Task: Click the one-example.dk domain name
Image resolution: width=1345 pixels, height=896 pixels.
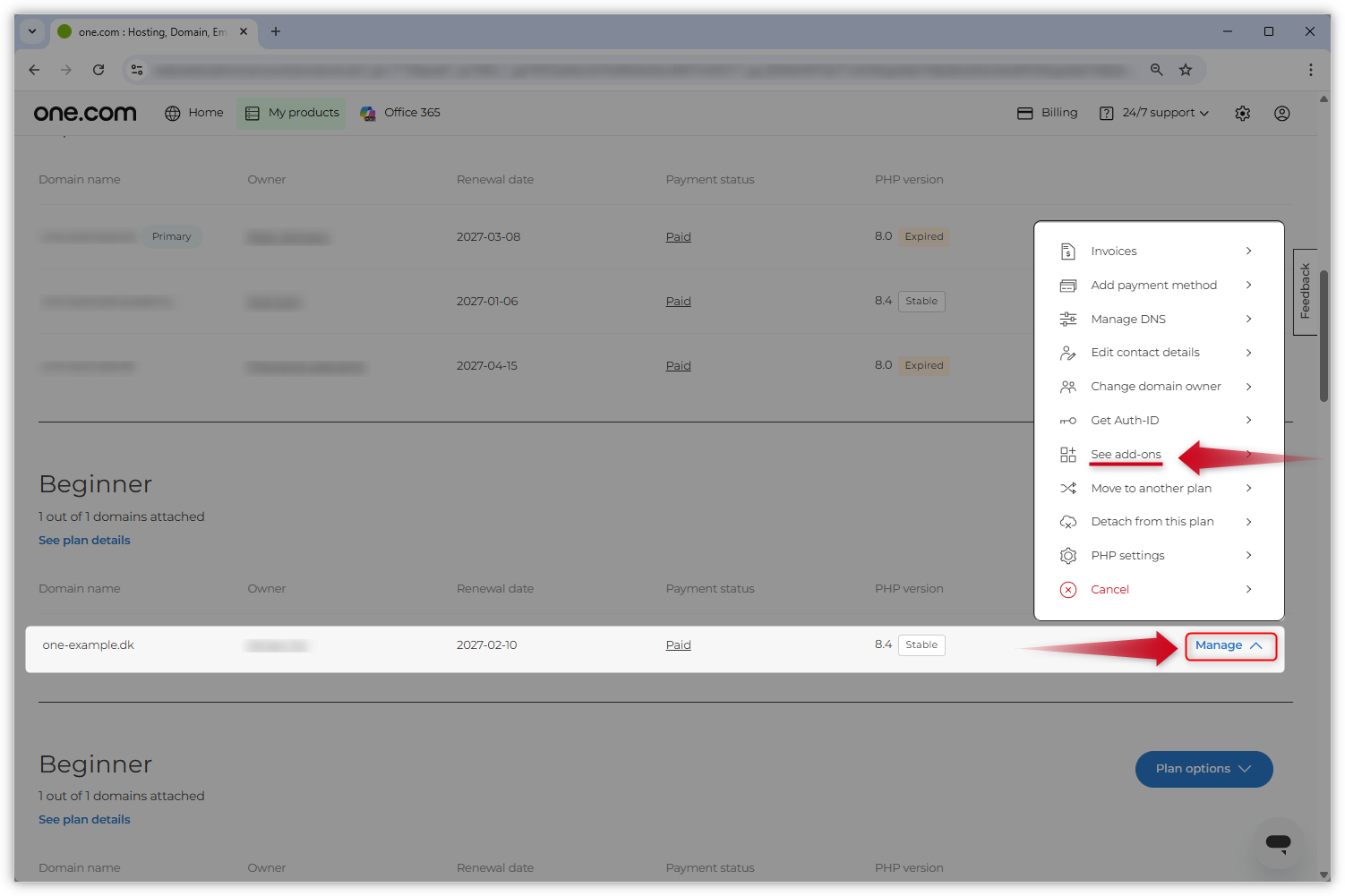Action: coord(89,645)
